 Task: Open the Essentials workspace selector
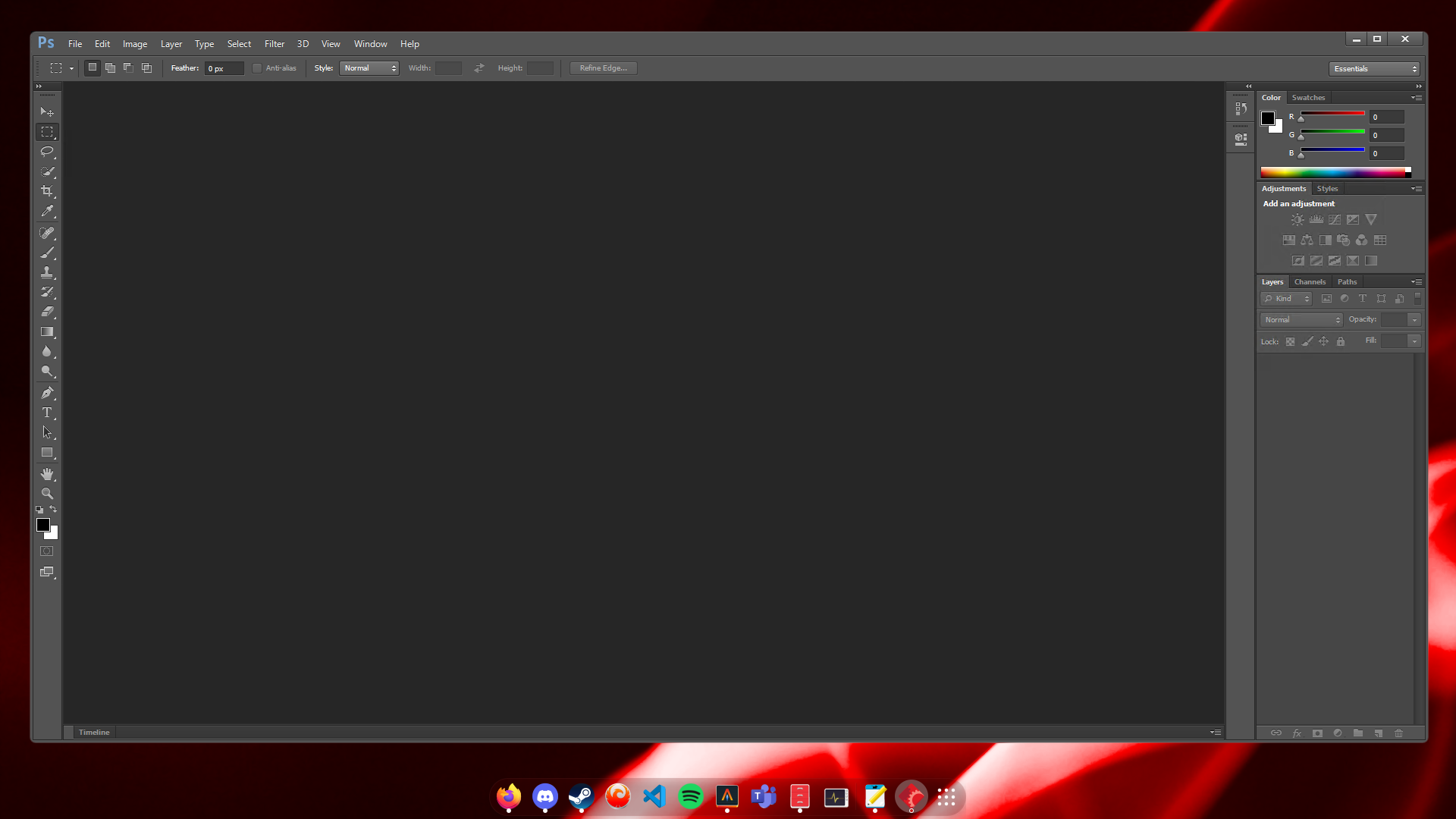1375,68
